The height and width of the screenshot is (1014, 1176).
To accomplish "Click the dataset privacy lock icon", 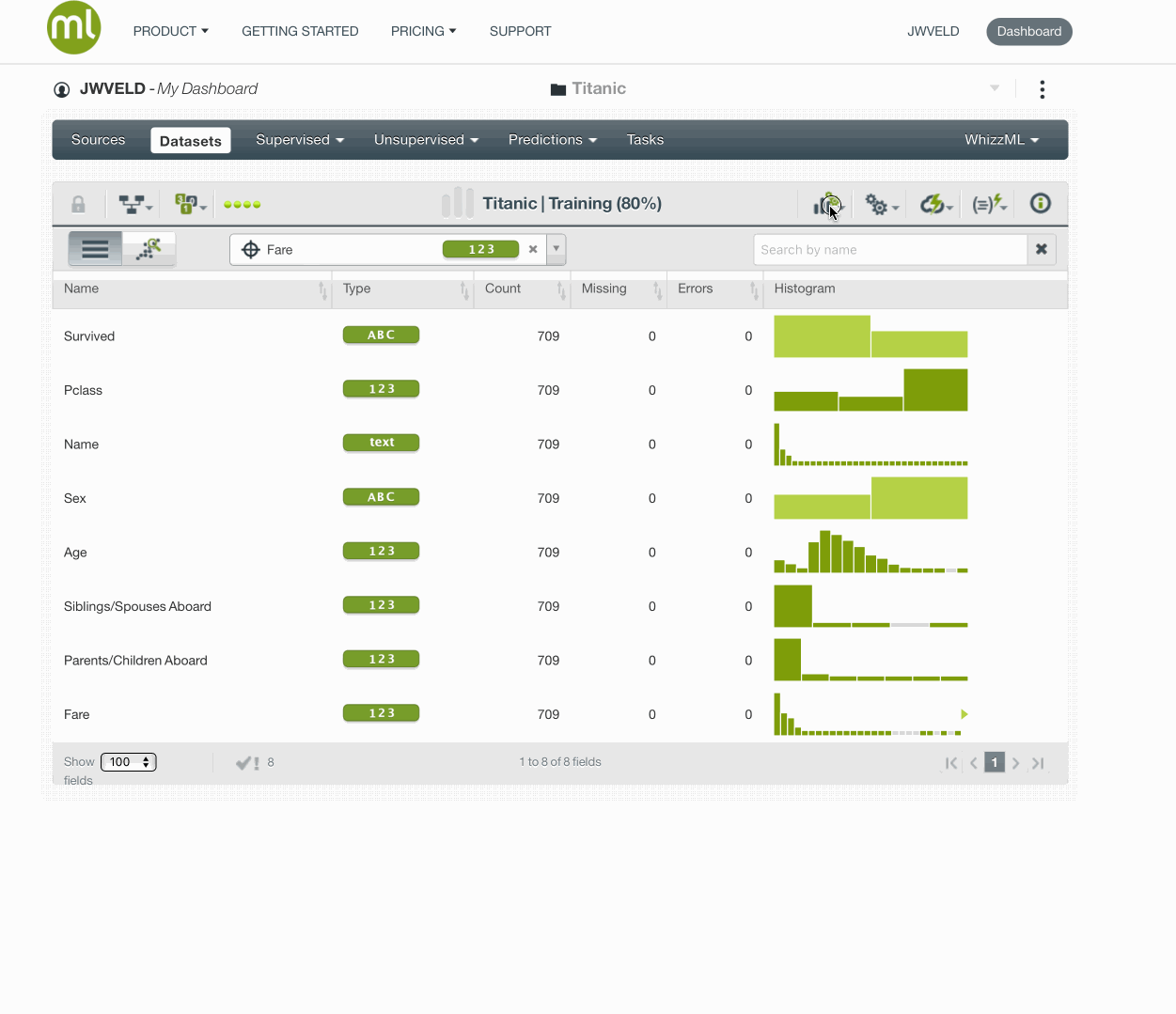I will click(x=78, y=204).
